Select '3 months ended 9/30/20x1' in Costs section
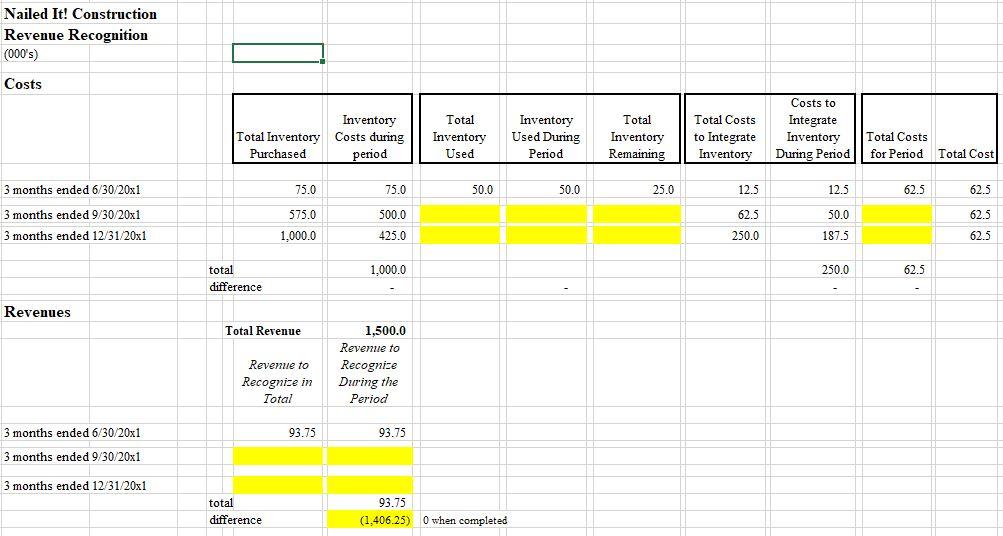The width and height of the screenshot is (1003, 536). pos(72,214)
